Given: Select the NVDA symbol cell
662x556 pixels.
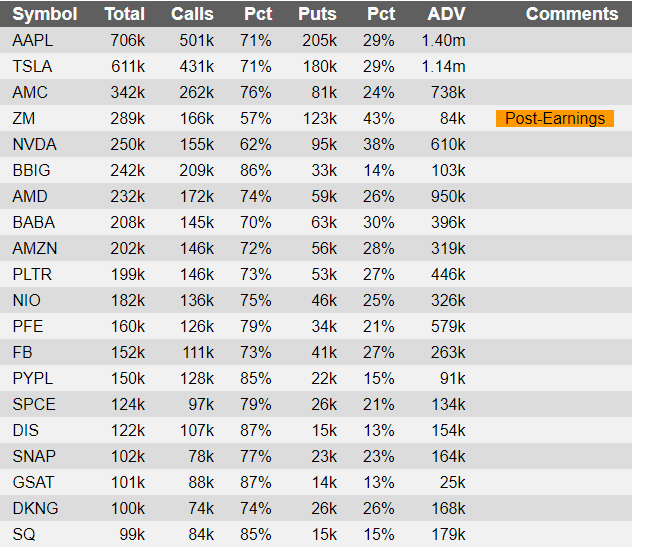Looking at the screenshot, I should tap(34, 144).
